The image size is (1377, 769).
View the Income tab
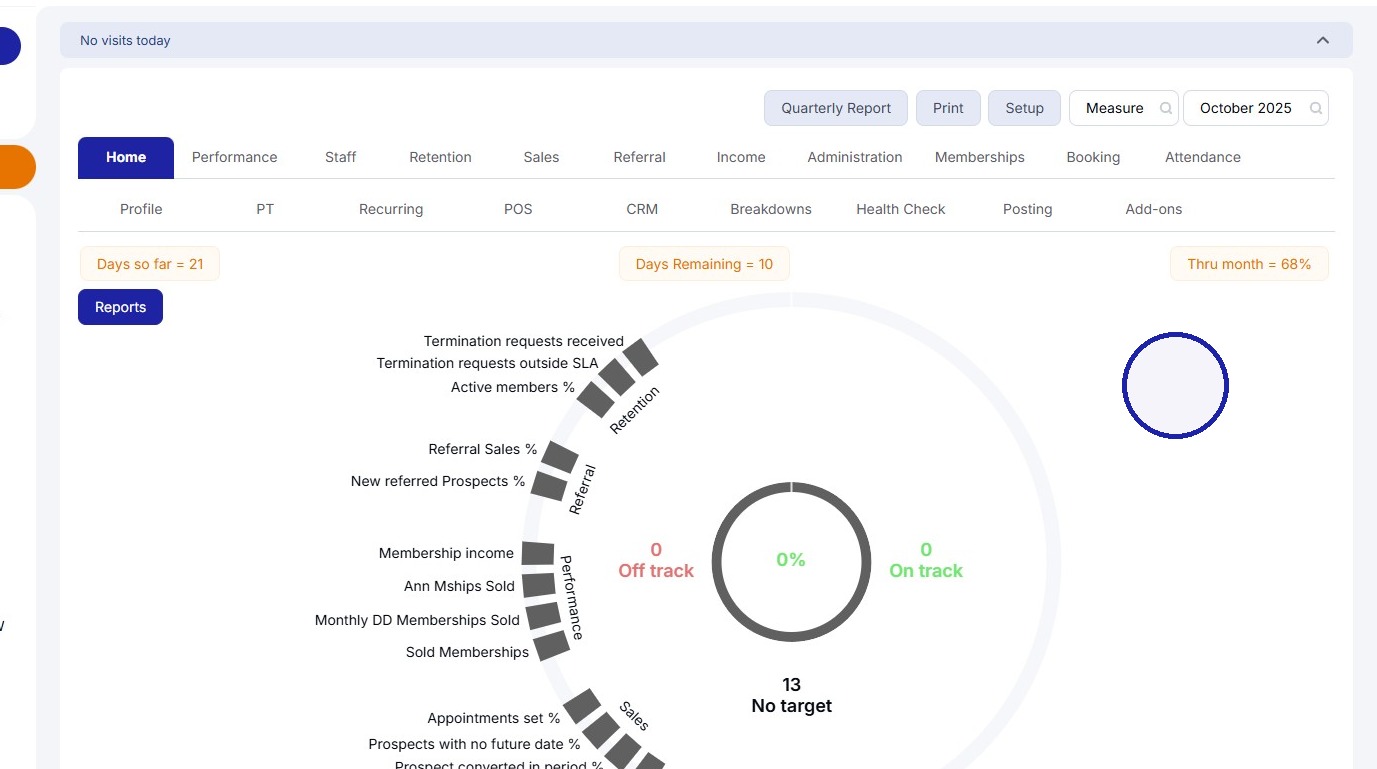(741, 157)
